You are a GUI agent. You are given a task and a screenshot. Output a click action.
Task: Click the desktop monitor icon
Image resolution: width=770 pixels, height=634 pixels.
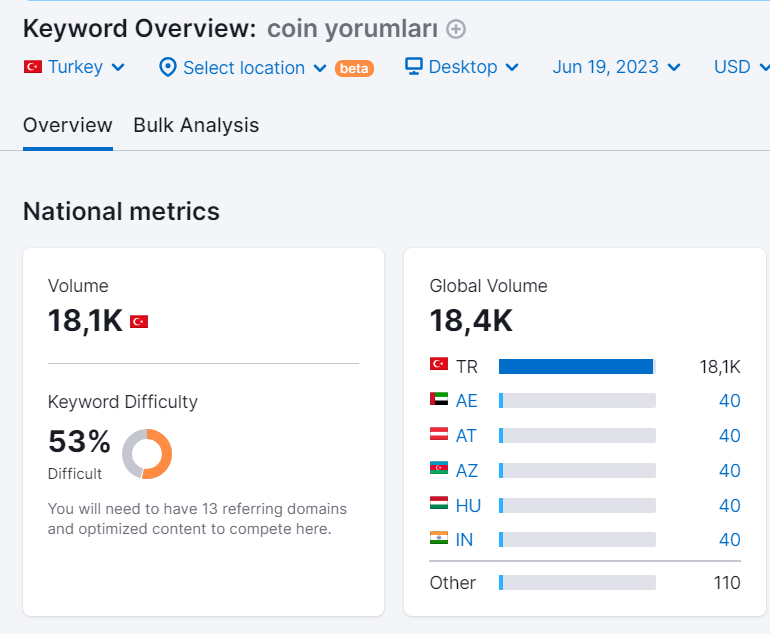(413, 66)
